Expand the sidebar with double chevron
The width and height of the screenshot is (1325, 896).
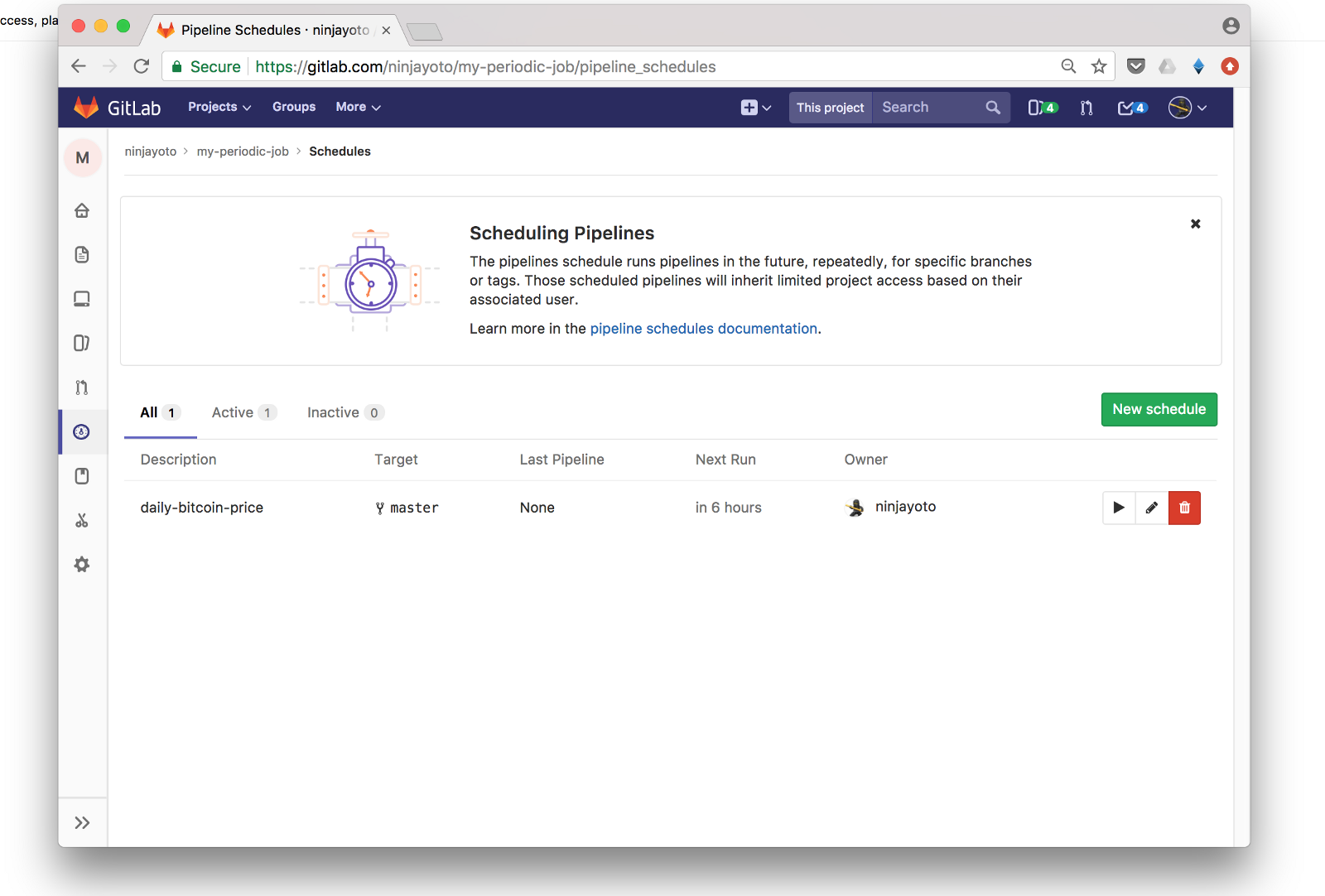(82, 822)
